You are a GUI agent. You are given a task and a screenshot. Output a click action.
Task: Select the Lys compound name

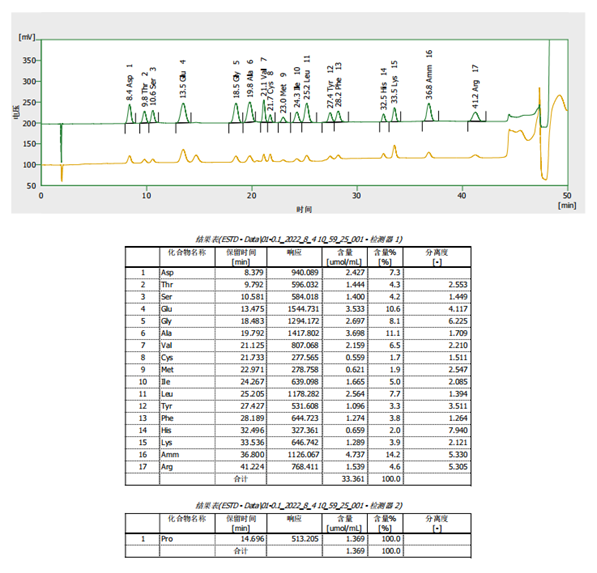(x=166, y=443)
